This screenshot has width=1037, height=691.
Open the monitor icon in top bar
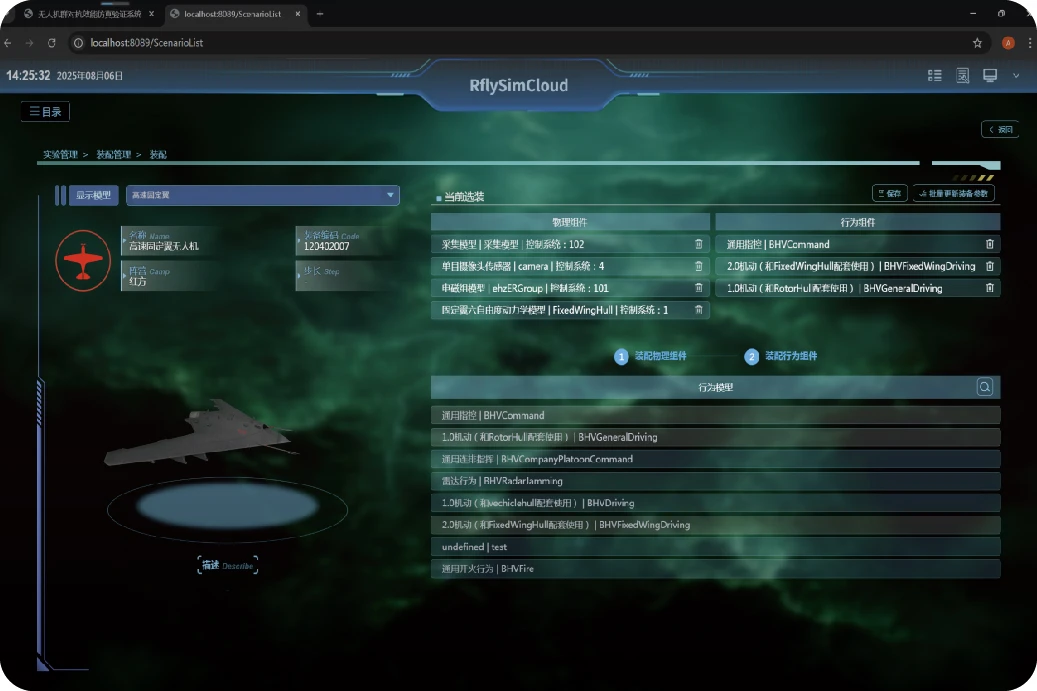coord(989,76)
